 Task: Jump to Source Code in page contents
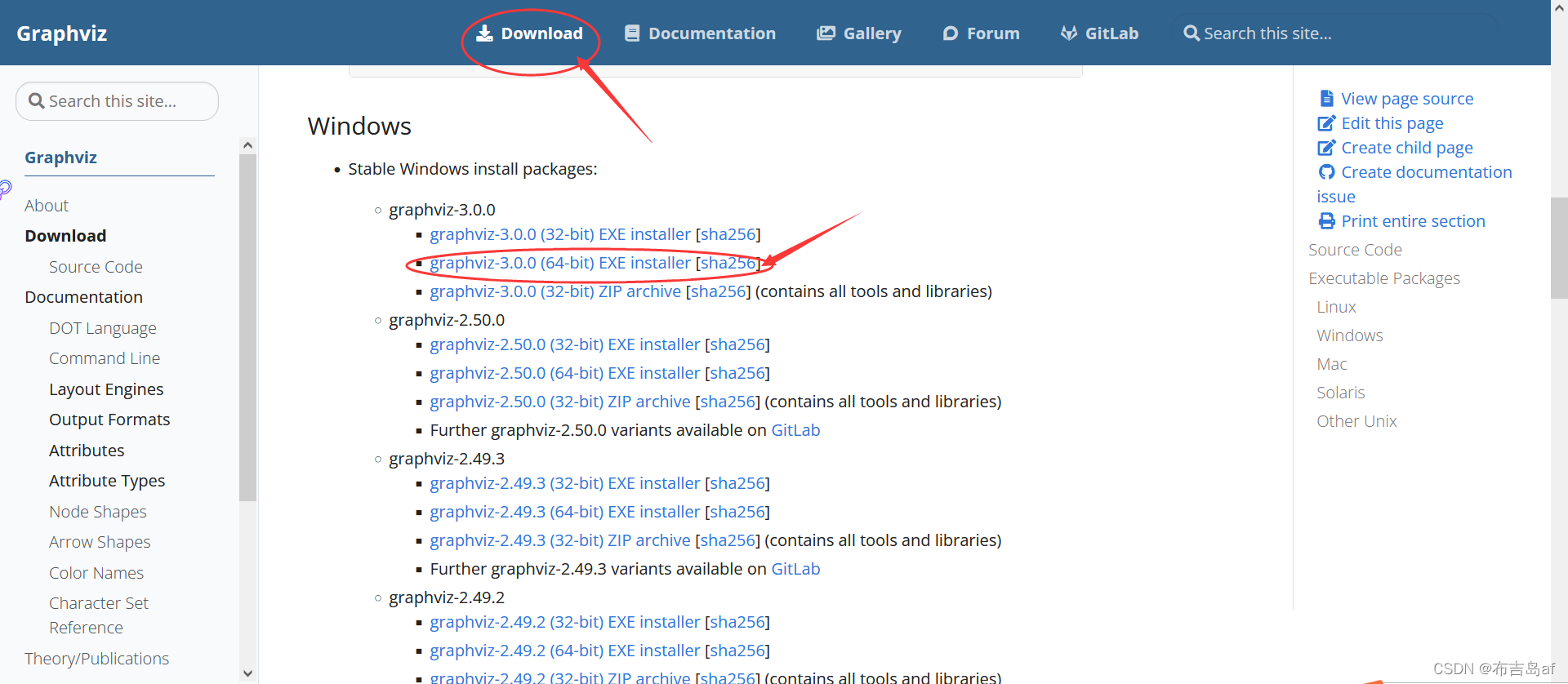point(1355,250)
